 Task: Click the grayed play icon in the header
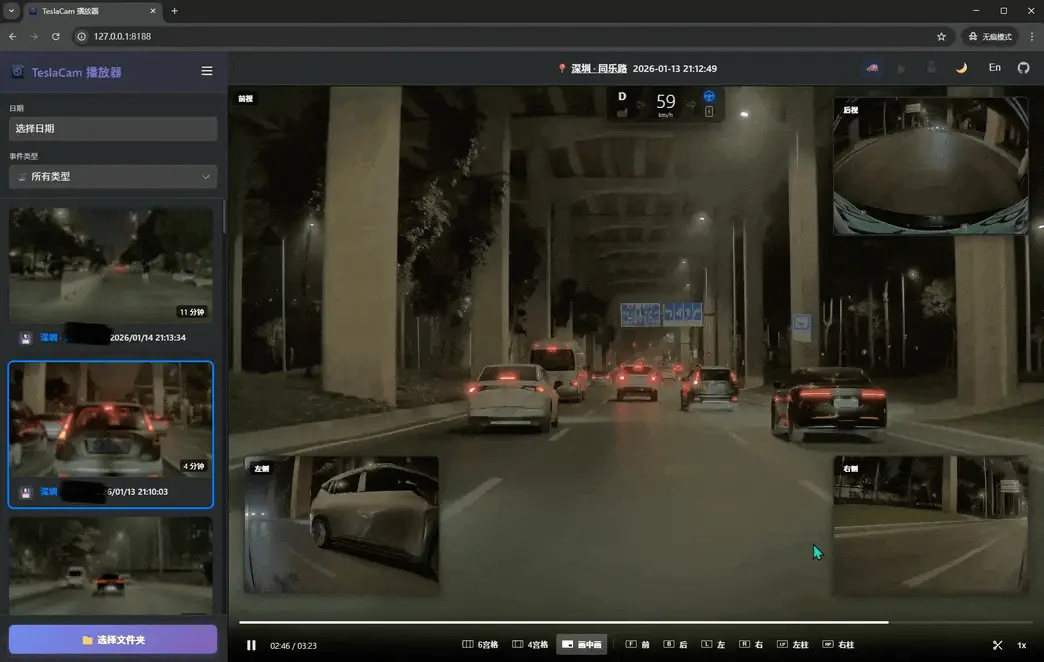[903, 67]
